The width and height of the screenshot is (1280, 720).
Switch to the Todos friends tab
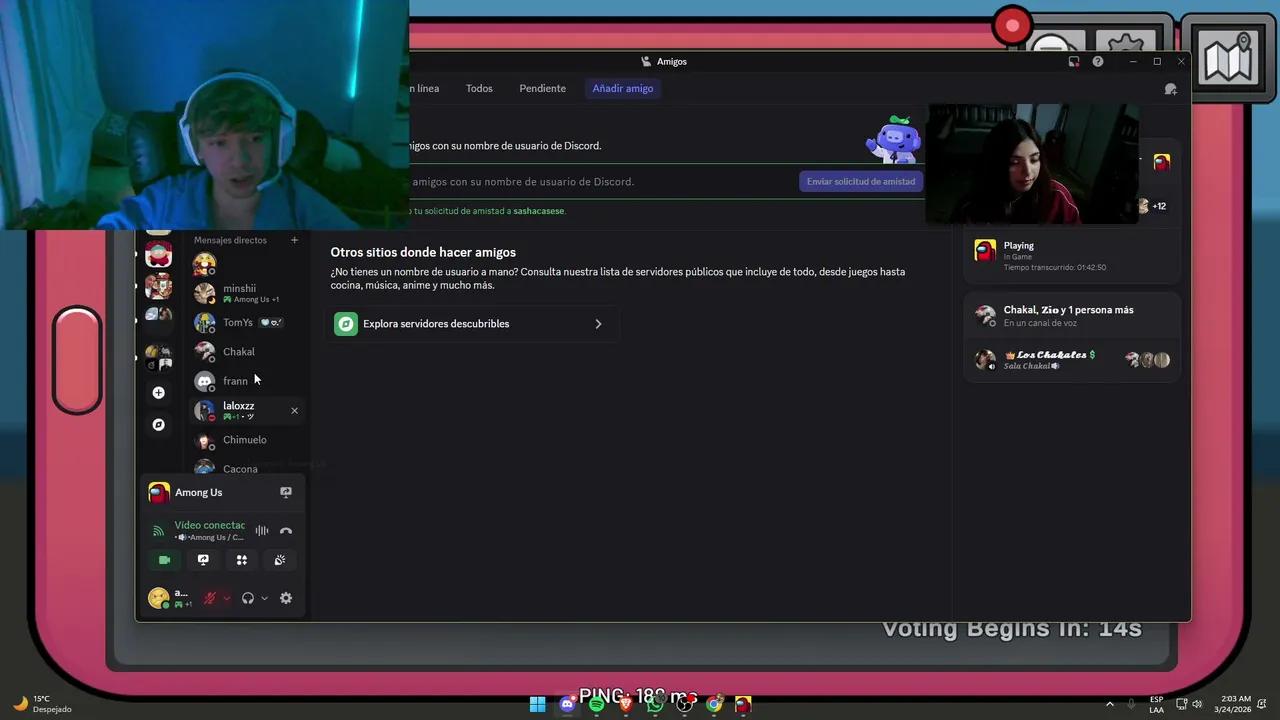479,88
